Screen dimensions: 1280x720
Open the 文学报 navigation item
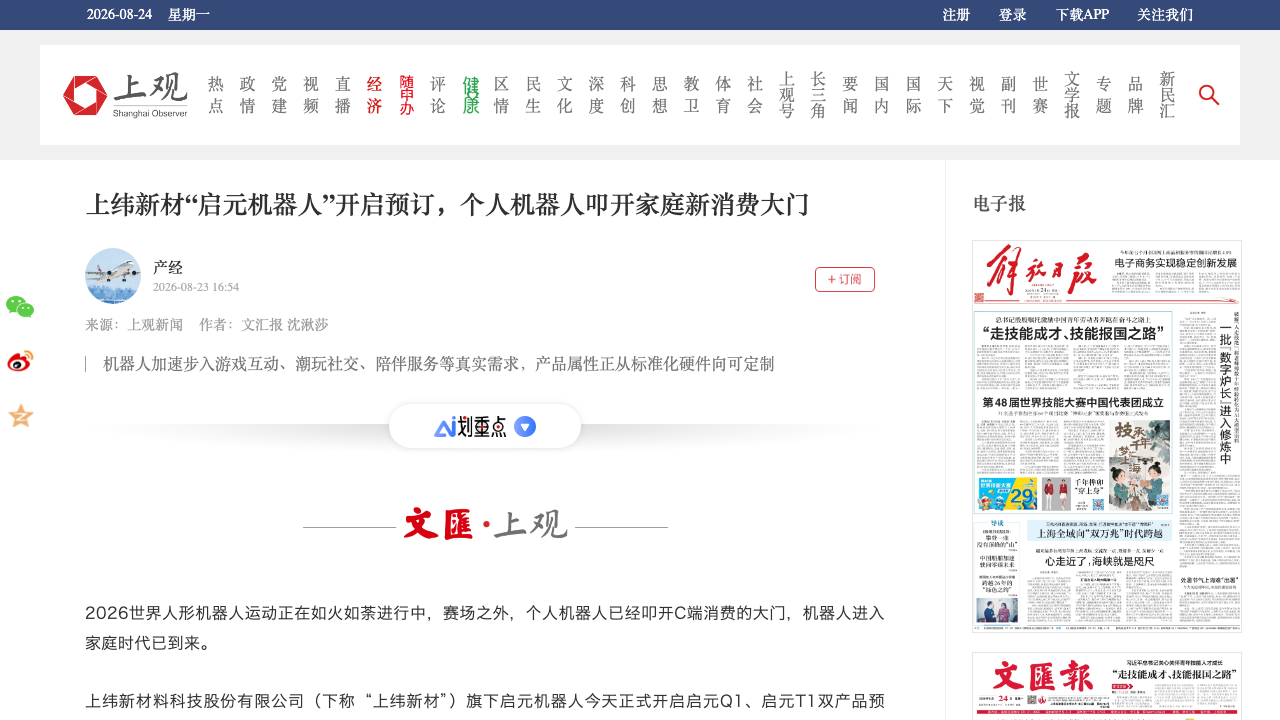pos(1073,95)
